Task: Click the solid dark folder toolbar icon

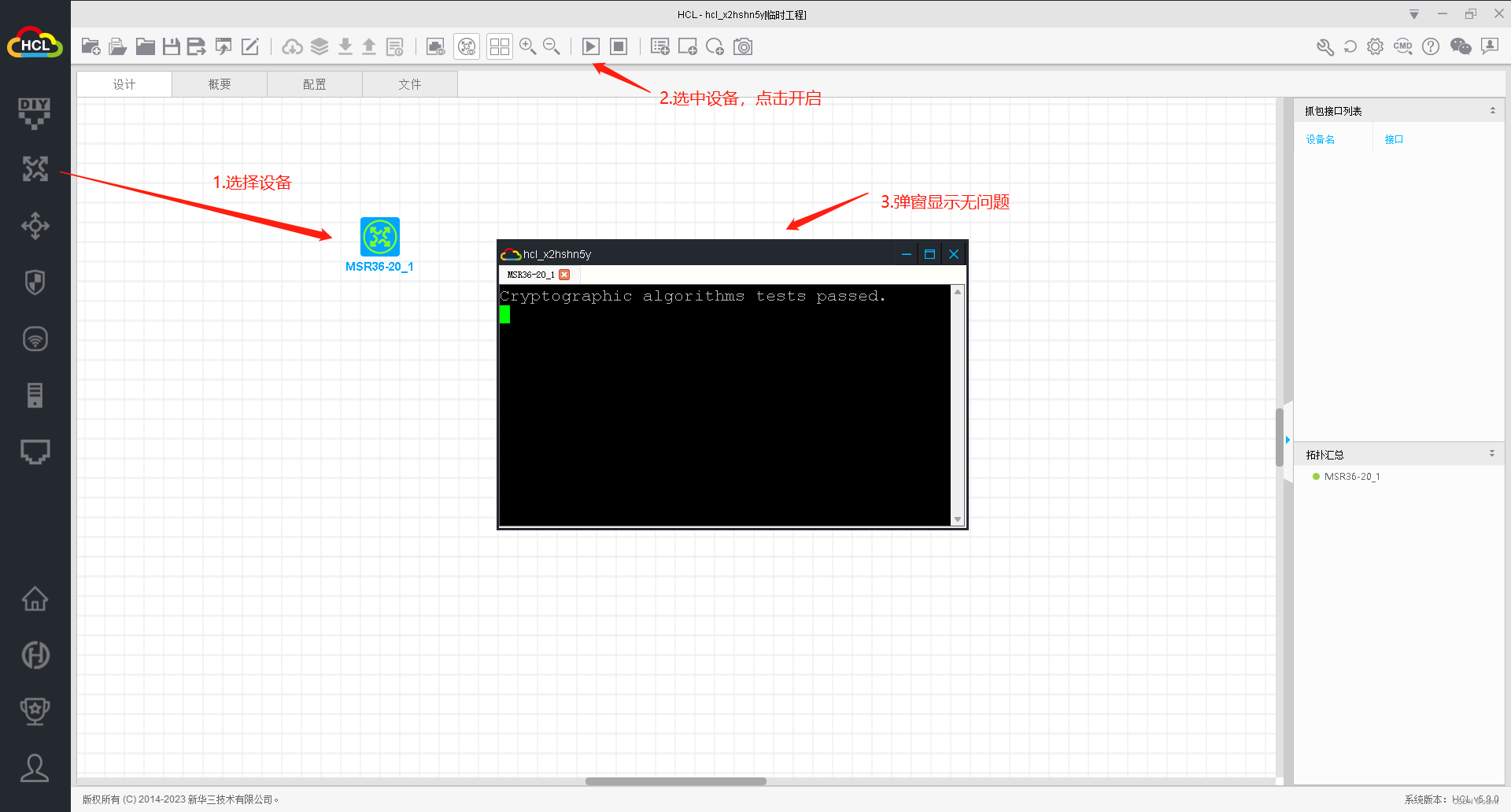Action: [x=145, y=47]
